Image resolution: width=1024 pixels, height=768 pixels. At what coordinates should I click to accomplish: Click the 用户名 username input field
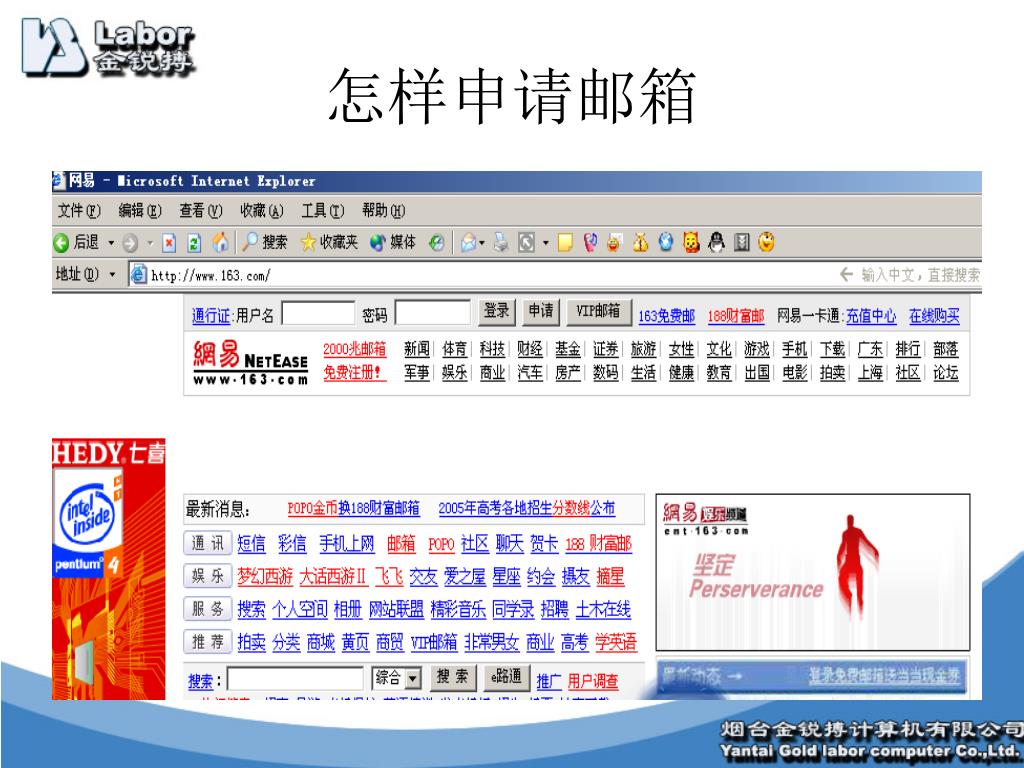tap(318, 313)
